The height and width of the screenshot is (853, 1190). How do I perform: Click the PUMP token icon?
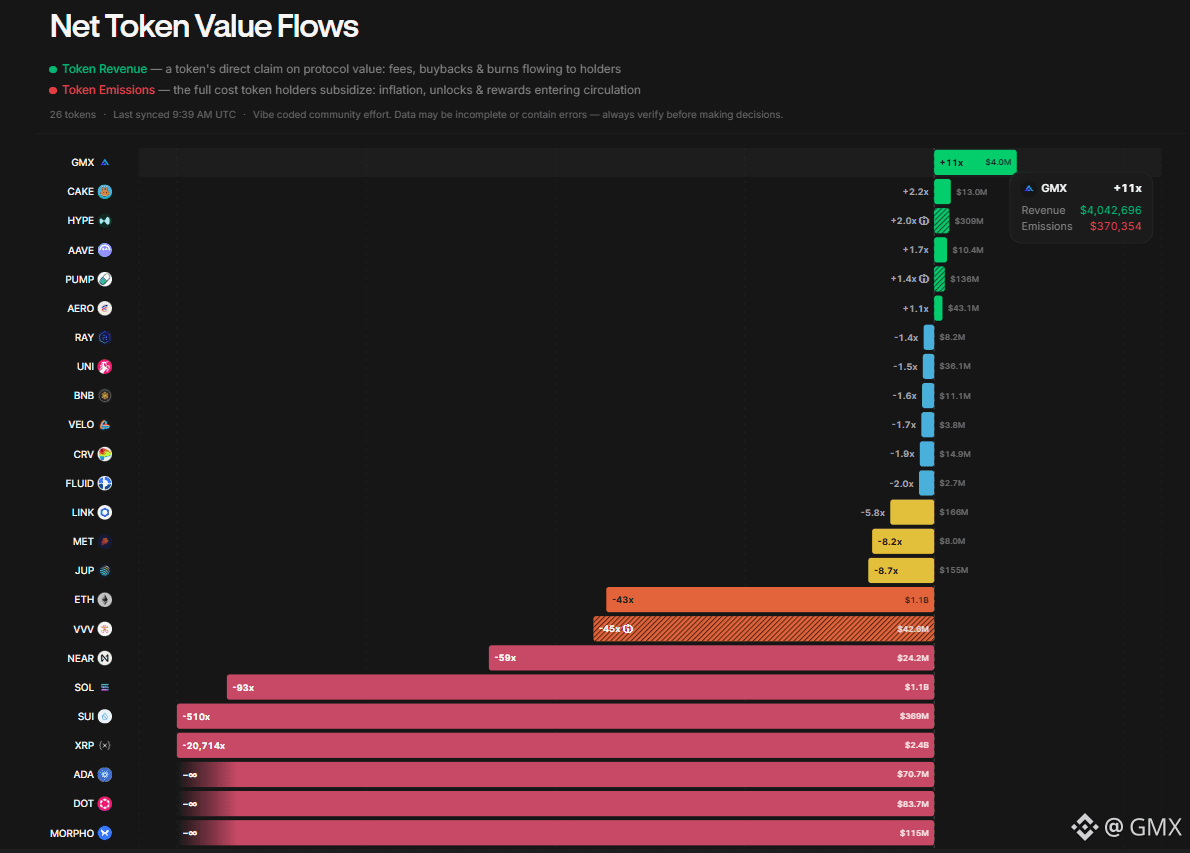(105, 279)
